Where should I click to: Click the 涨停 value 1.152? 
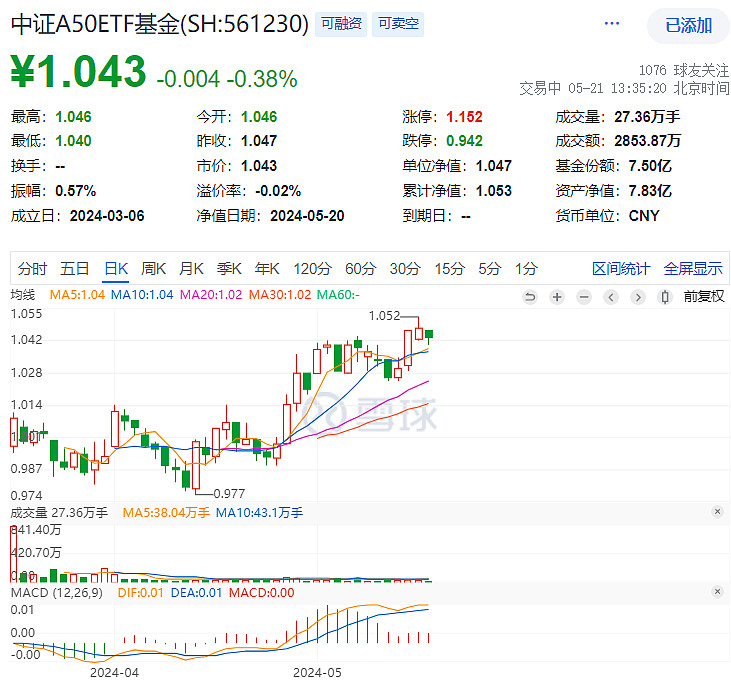pos(464,117)
